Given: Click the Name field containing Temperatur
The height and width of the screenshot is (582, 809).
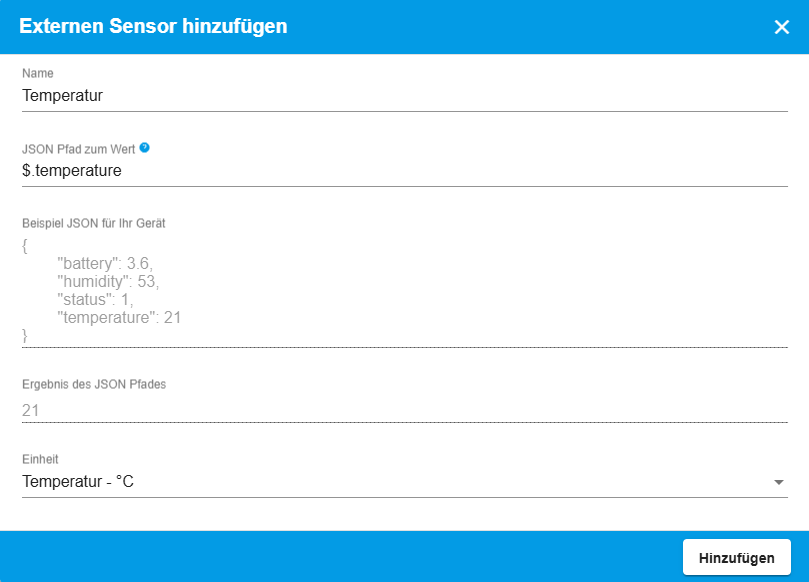Looking at the screenshot, I should coord(404,96).
